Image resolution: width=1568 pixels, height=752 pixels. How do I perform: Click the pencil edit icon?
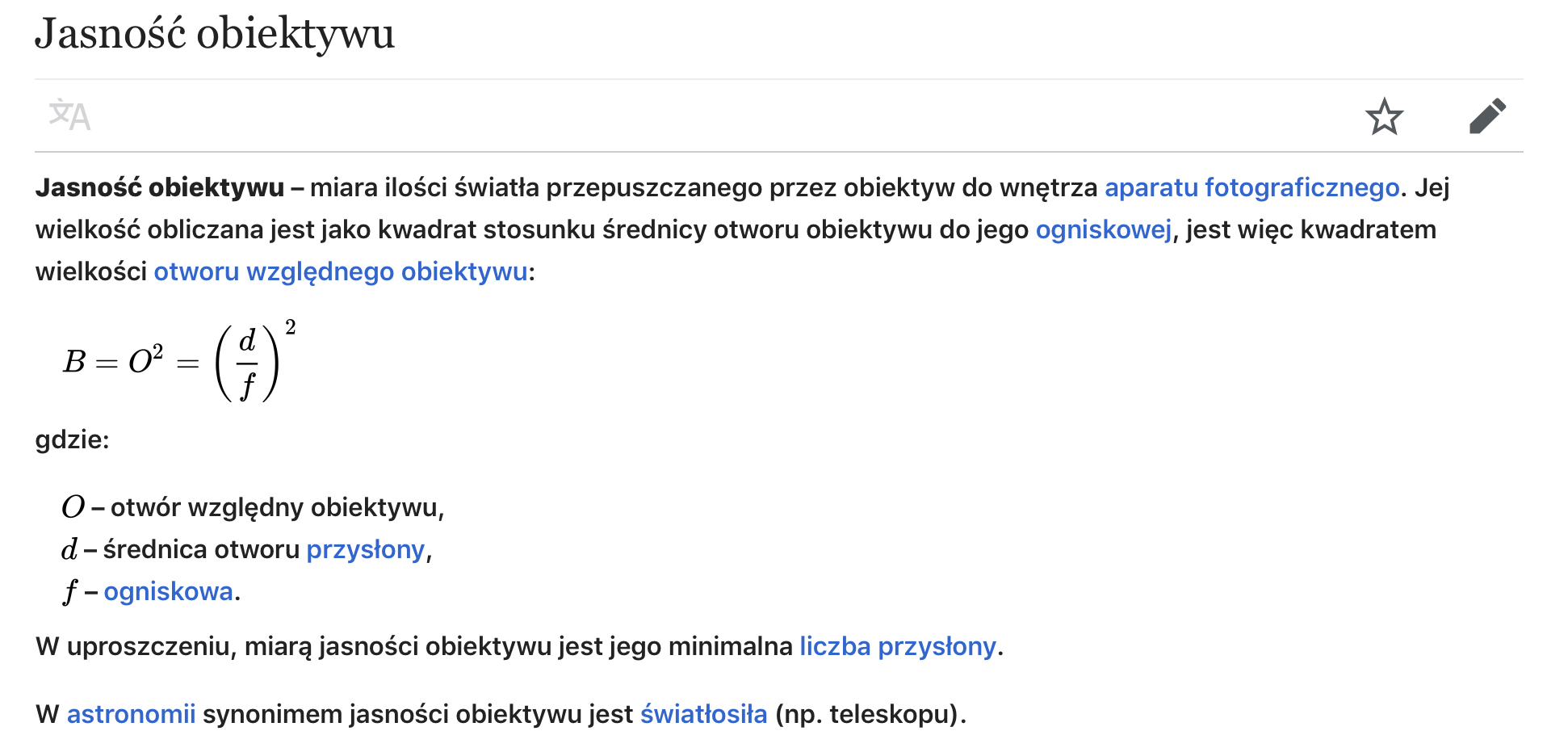(1486, 116)
